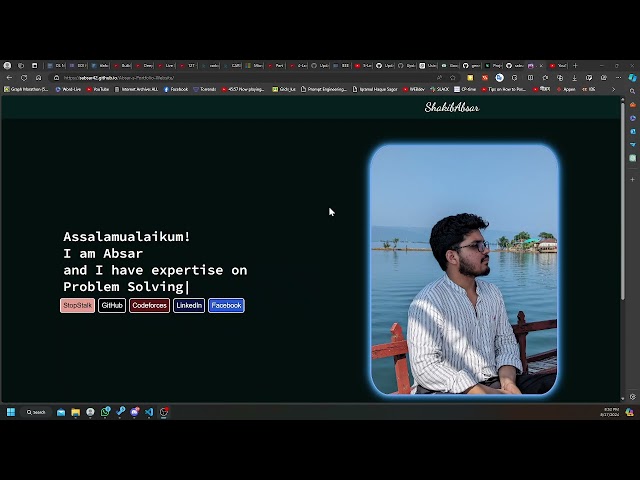Viewport: 640px width, 480px height.
Task: Open the sidebar search magnifier icon
Action: [632, 91]
